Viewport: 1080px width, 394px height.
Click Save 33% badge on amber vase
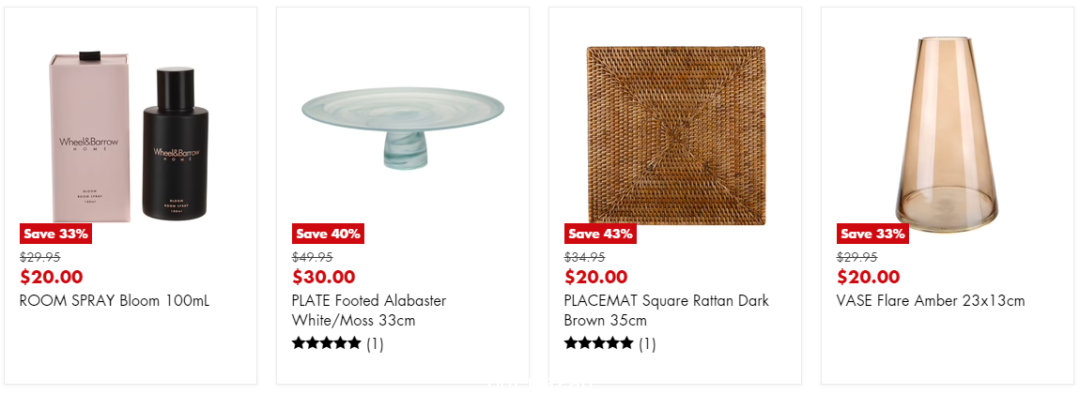point(873,234)
